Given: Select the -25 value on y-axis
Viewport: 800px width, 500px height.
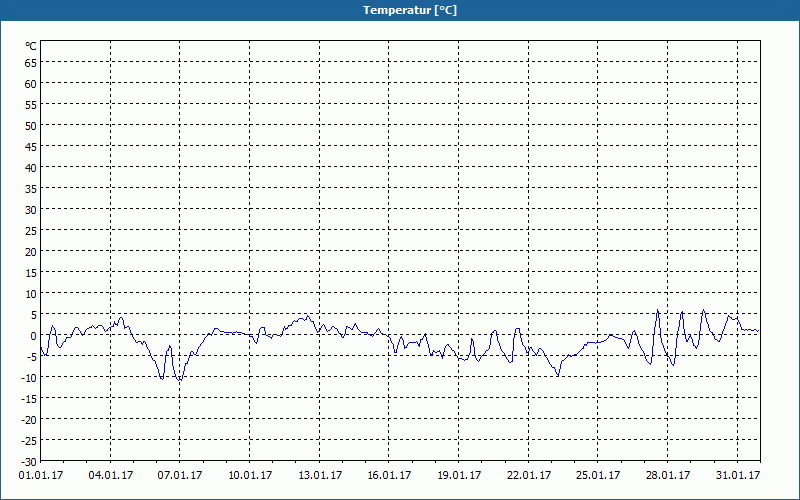Looking at the screenshot, I should click(29, 441).
